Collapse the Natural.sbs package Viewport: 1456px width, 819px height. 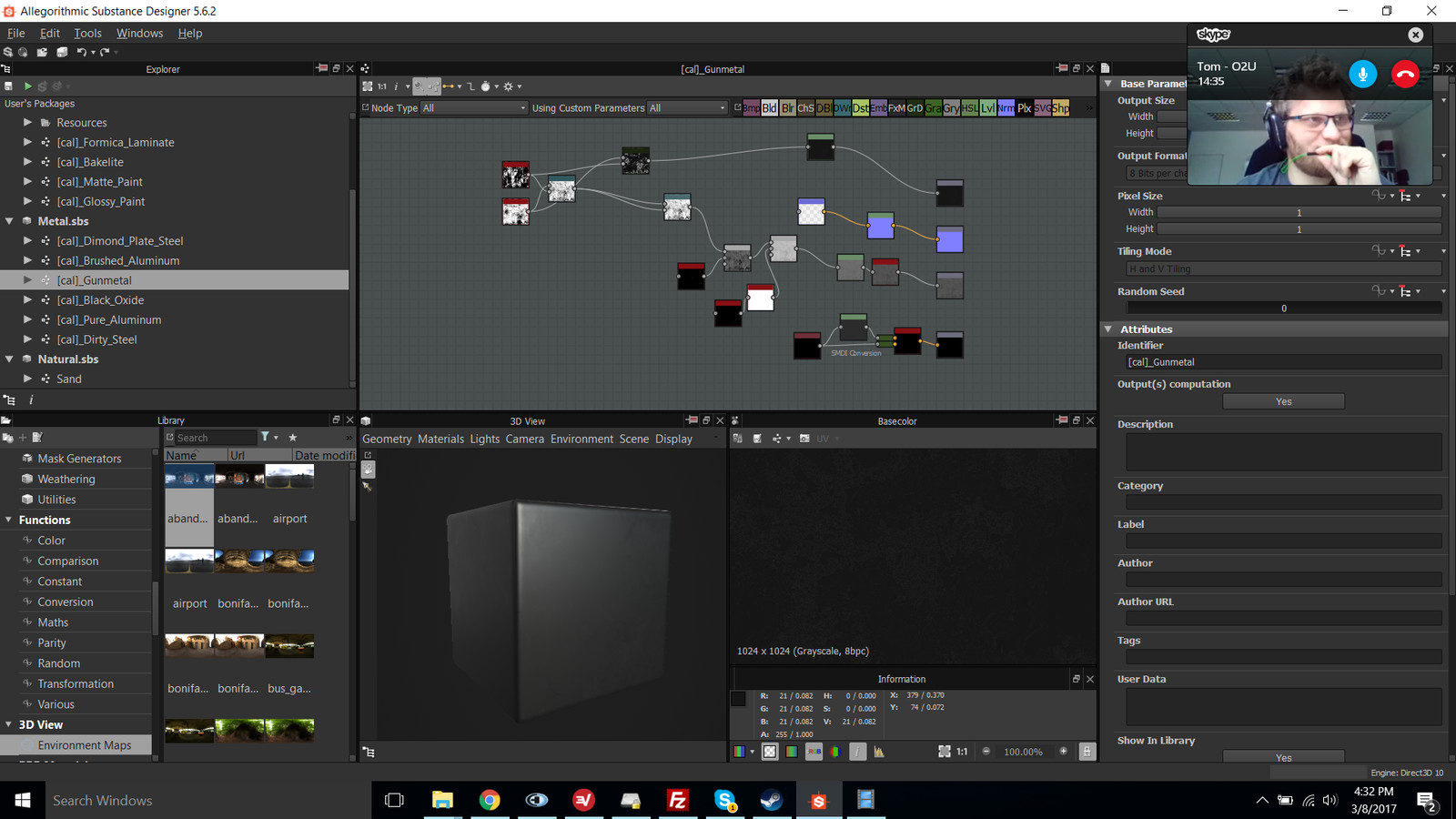click(9, 359)
